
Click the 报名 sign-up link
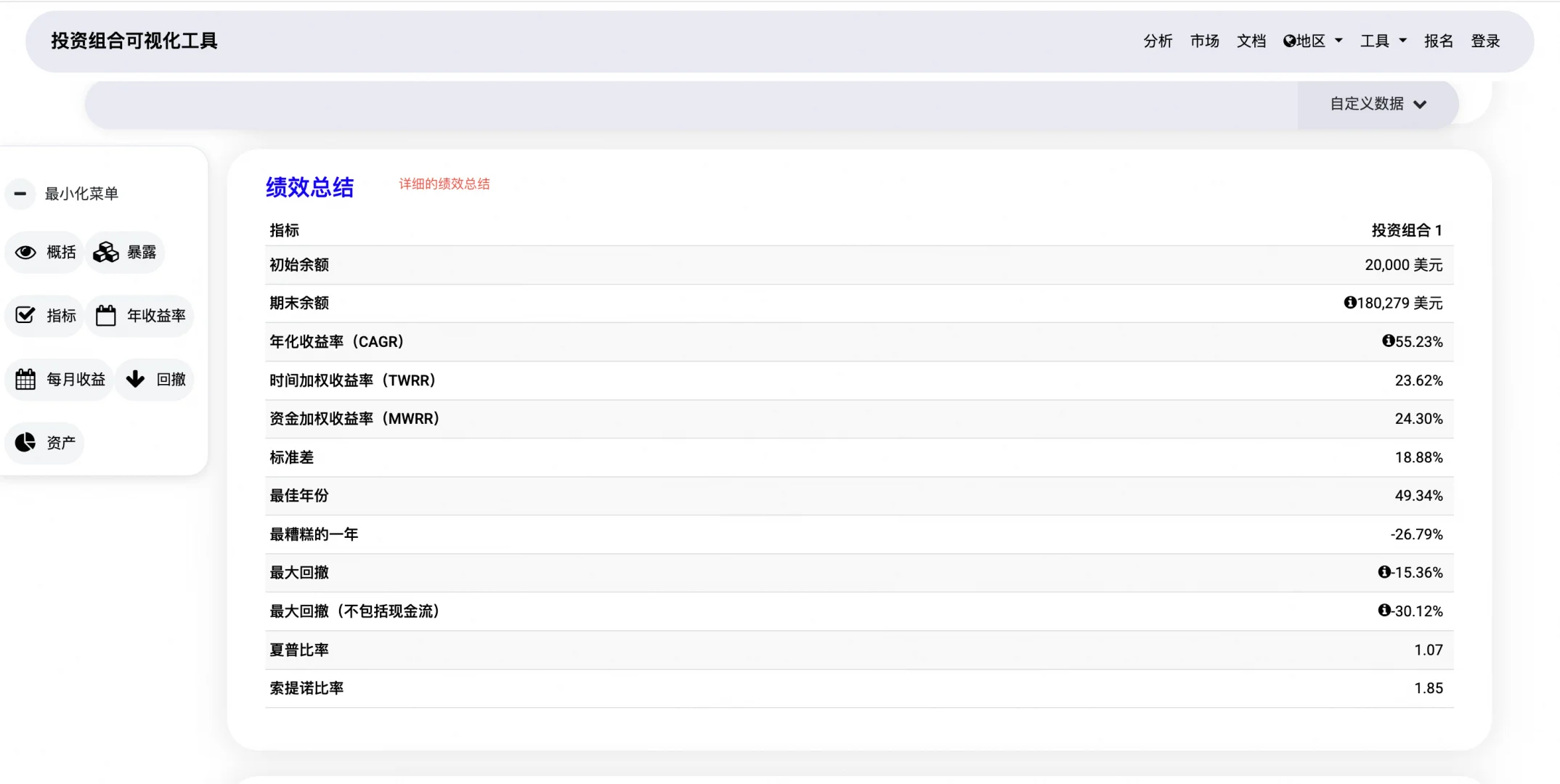click(1438, 41)
